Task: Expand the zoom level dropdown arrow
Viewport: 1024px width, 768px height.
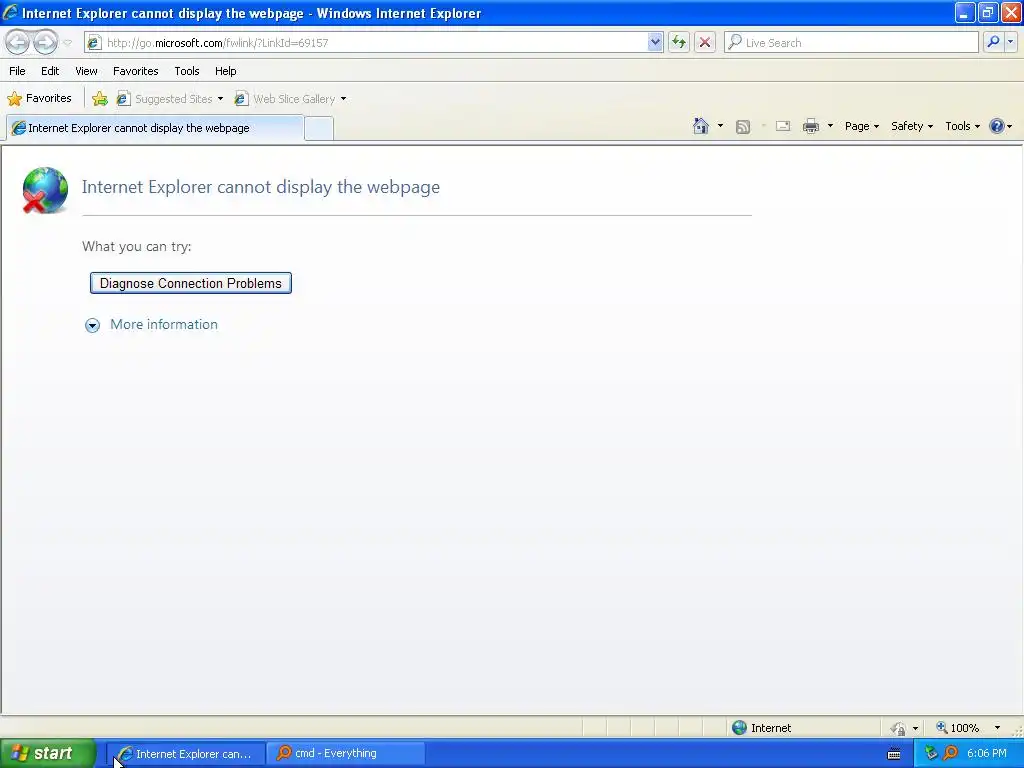Action: coord(997,728)
